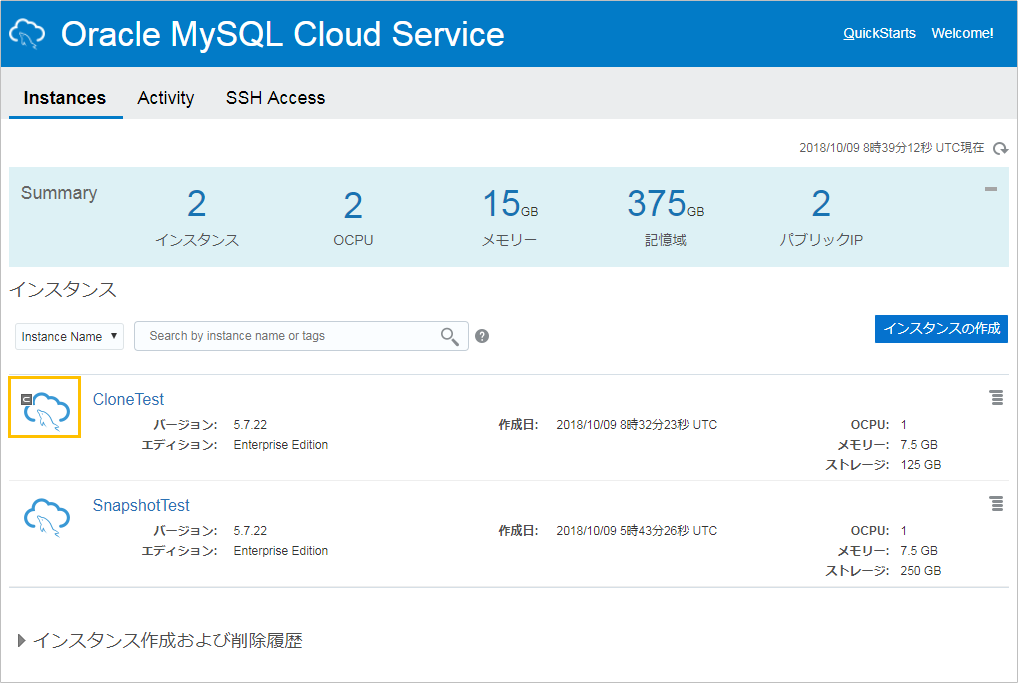
Task: Click the CloneTest 5.7.22 version value
Action: [250, 425]
